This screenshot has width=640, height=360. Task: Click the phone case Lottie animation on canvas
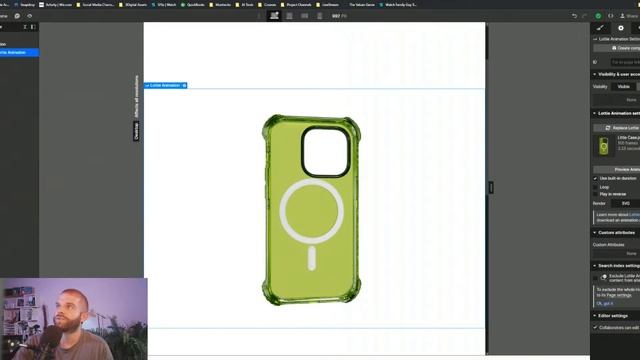[x=311, y=210]
